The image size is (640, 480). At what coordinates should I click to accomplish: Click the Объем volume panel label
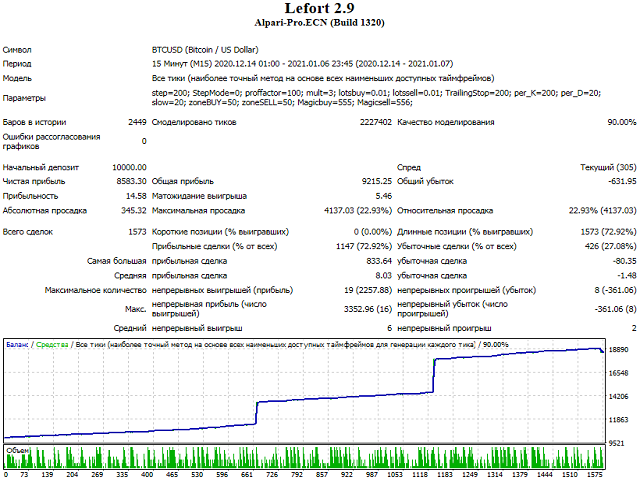tap(19, 450)
